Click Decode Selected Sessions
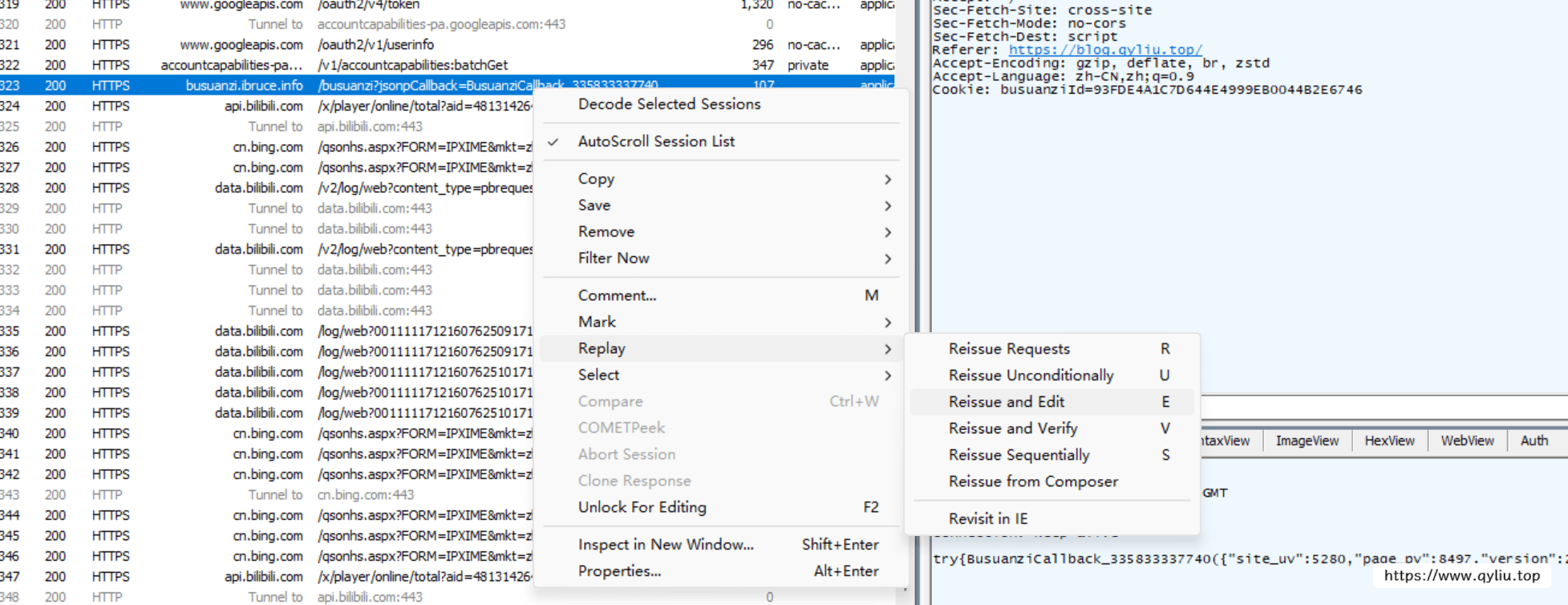 669,104
